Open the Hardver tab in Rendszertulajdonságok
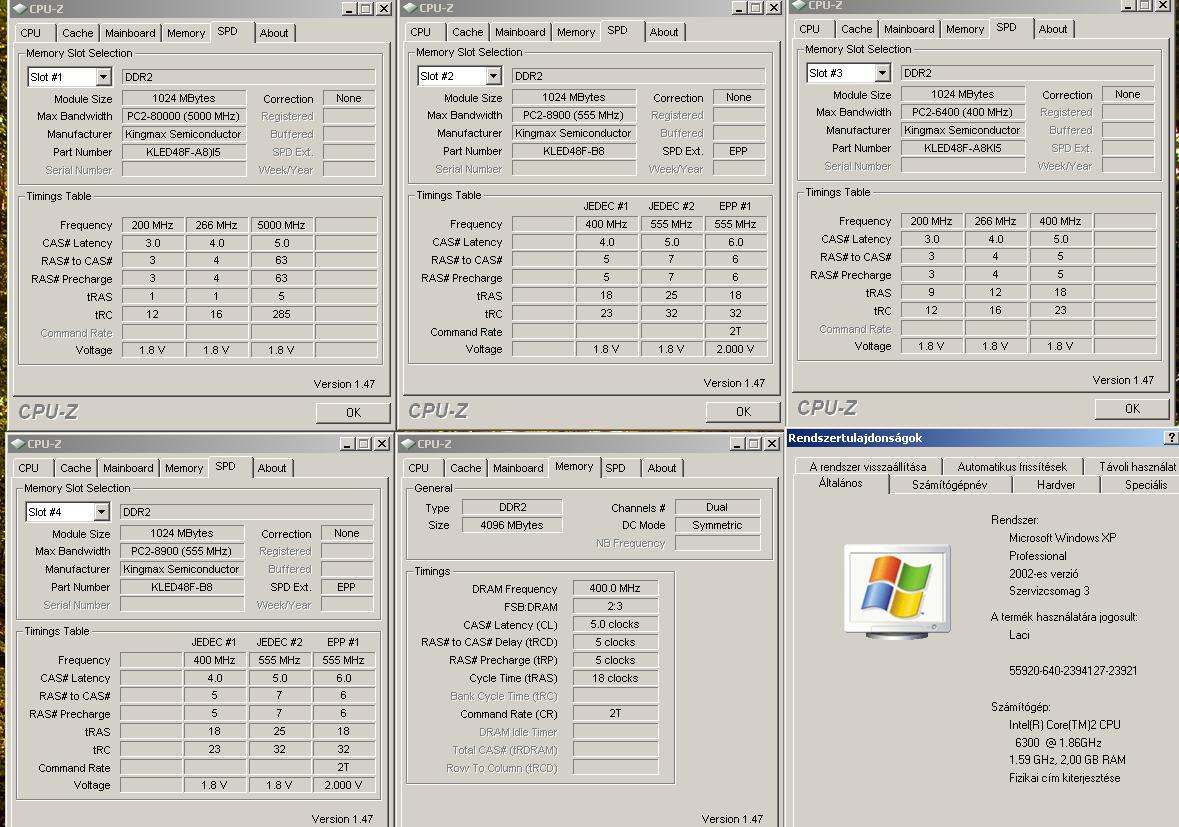Image resolution: width=1179 pixels, height=827 pixels. click(x=1056, y=485)
